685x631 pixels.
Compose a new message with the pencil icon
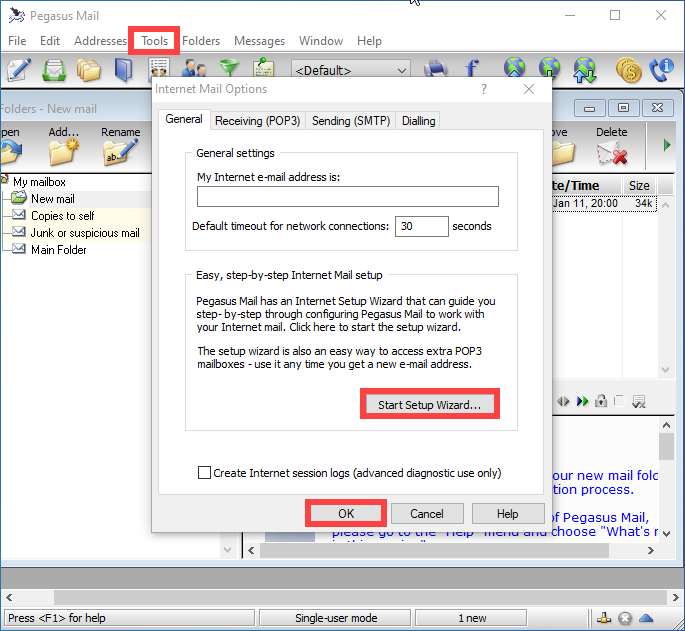[x=19, y=69]
